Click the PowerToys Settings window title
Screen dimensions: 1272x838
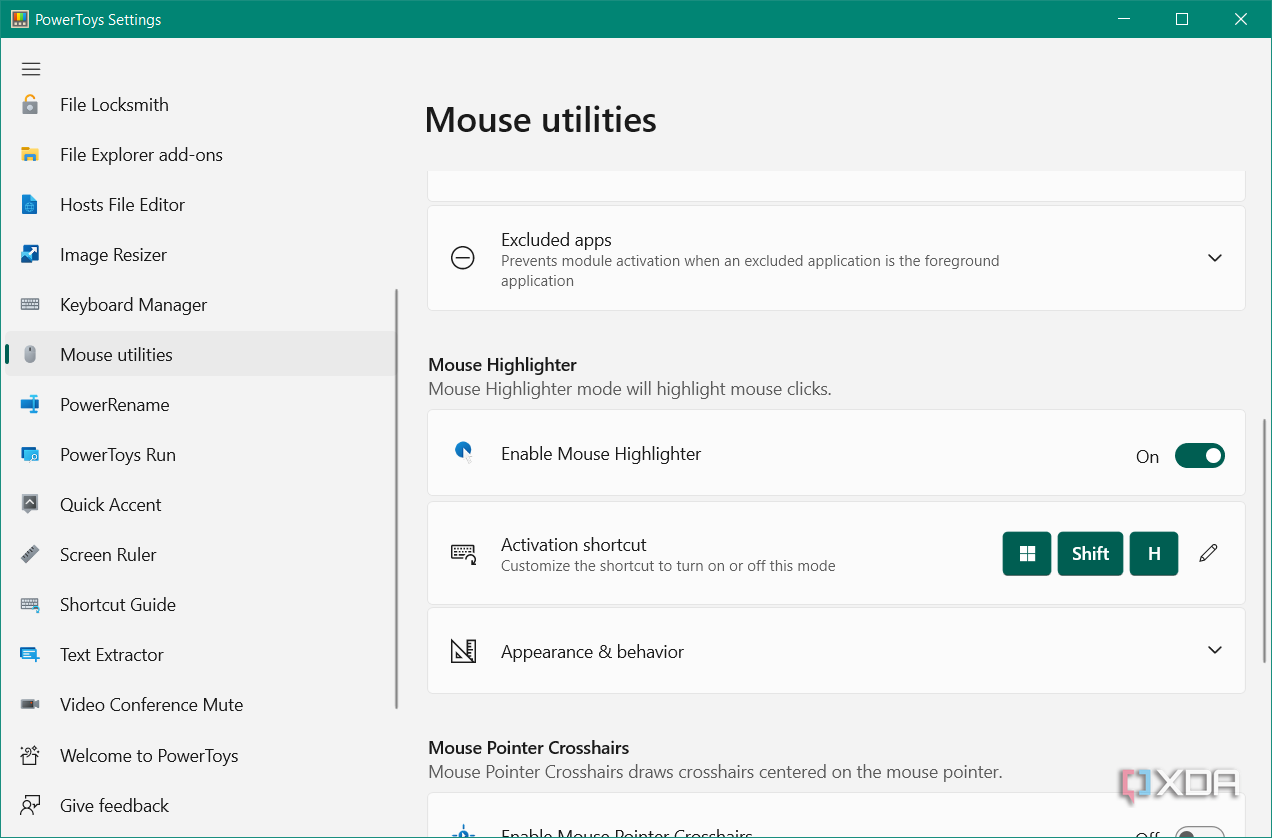pos(98,20)
